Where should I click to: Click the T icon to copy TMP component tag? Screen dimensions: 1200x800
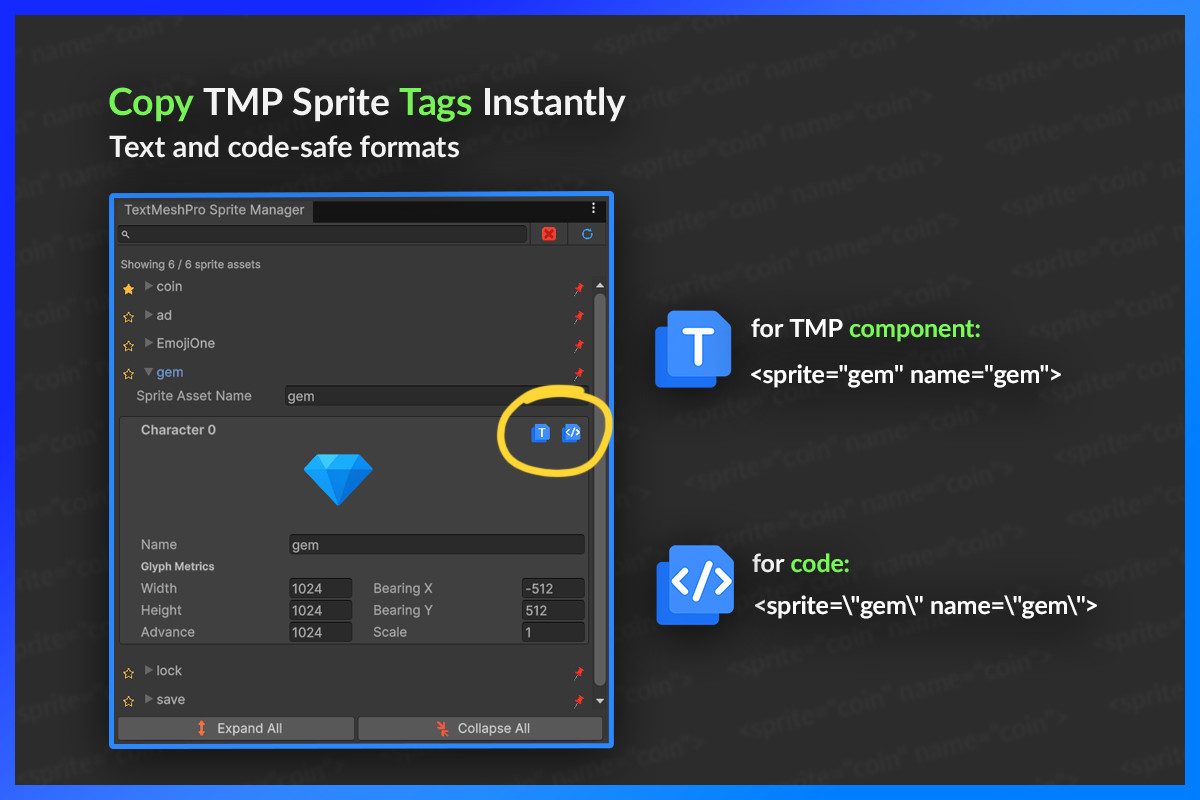(540, 432)
